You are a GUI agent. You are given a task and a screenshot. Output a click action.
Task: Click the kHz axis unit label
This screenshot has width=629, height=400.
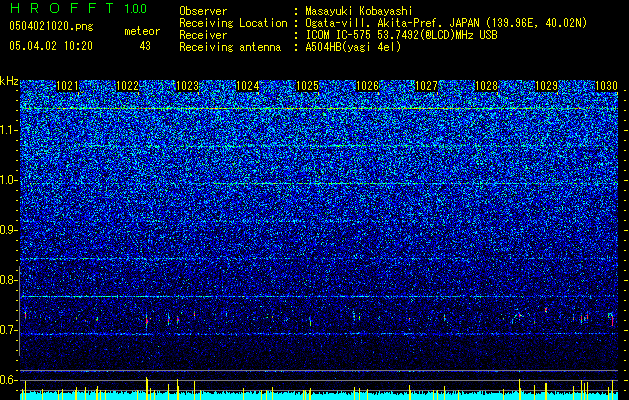pyautogui.click(x=9, y=81)
